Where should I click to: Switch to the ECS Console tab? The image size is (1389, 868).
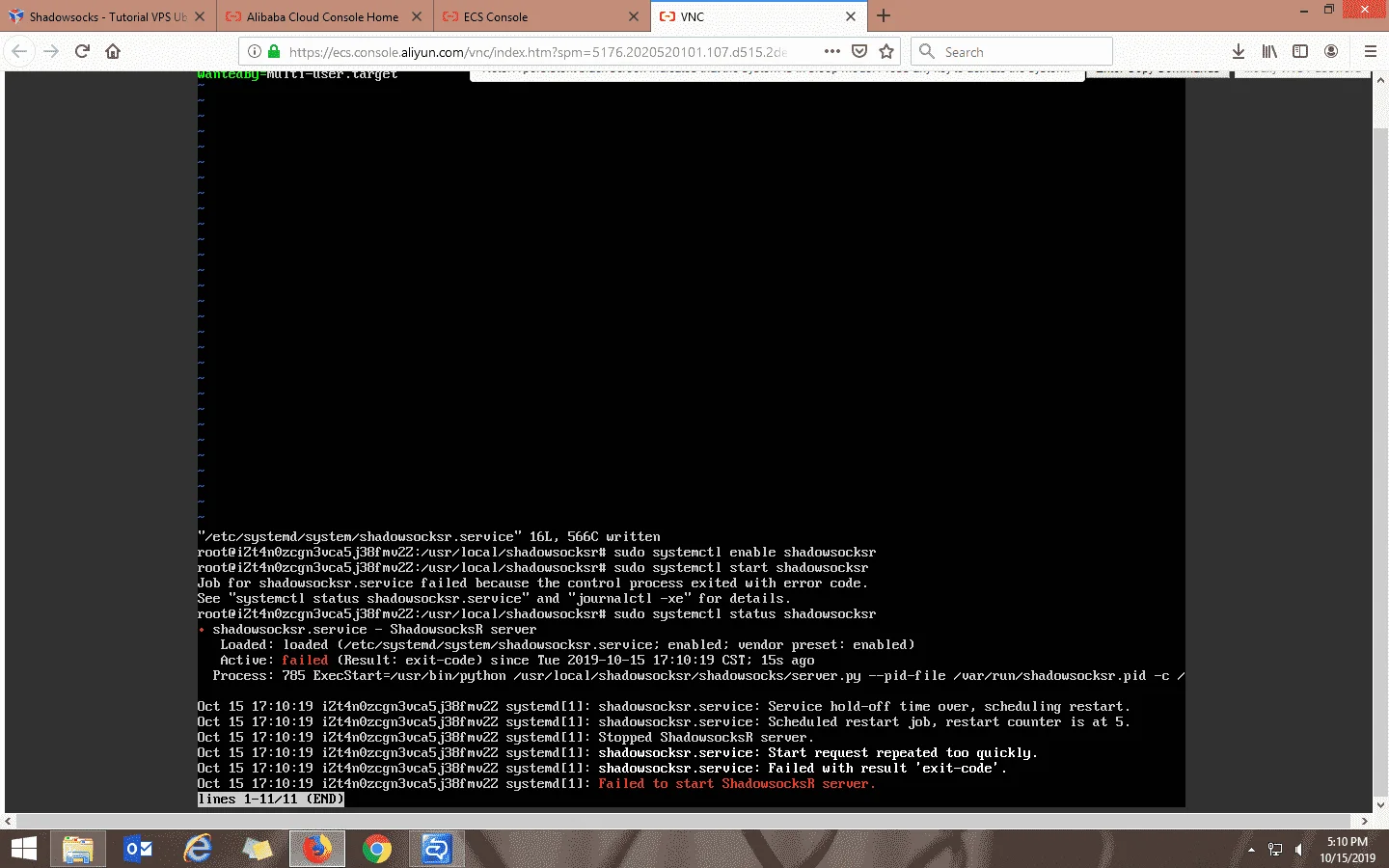coord(541,16)
